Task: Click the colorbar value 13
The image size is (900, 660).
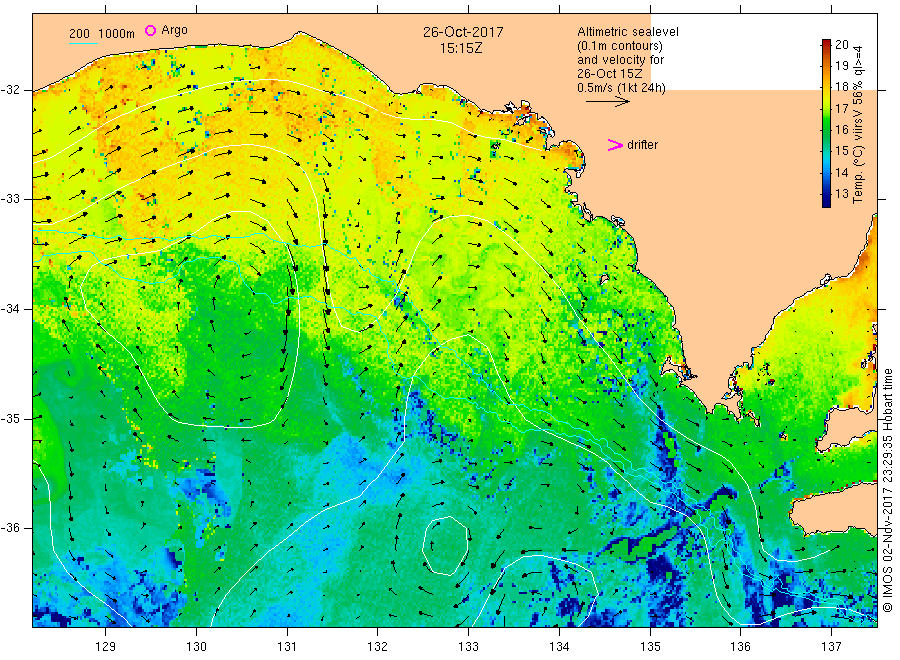Action: point(841,194)
